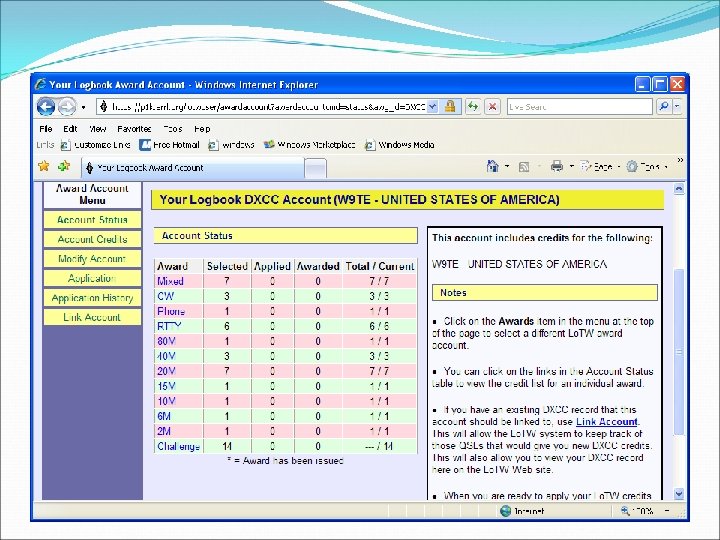Click the security padlock icon
Screen dimensions: 720x540
tap(450, 107)
